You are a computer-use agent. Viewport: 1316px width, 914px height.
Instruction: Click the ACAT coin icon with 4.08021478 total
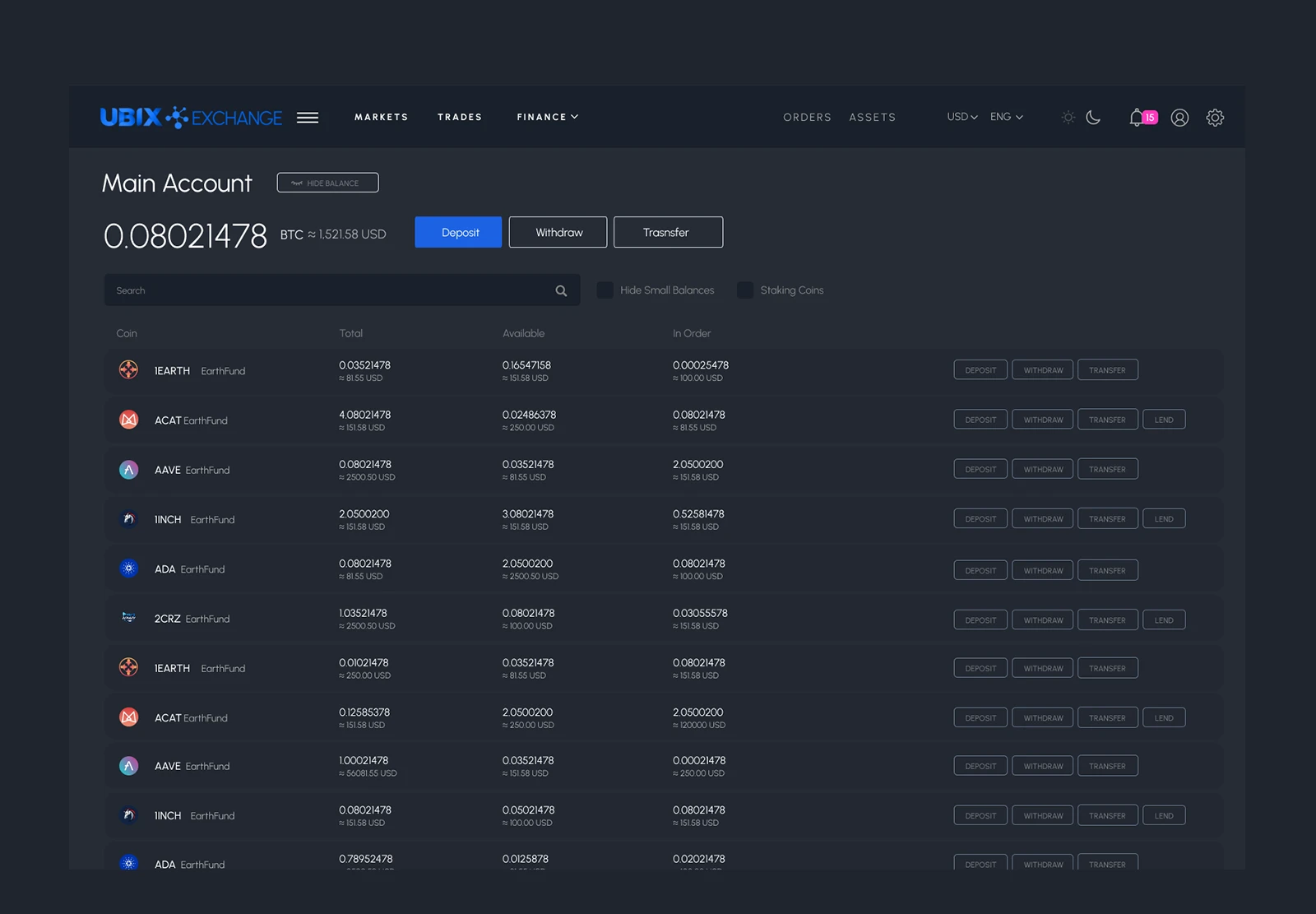[128, 420]
